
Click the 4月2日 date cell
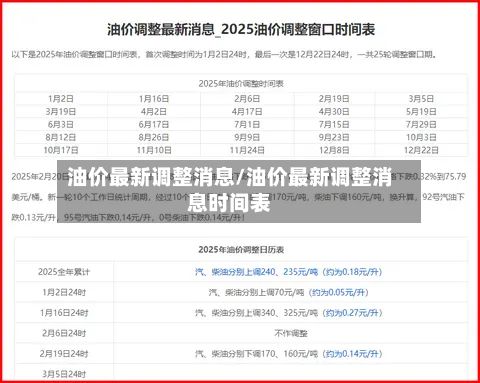154,111
